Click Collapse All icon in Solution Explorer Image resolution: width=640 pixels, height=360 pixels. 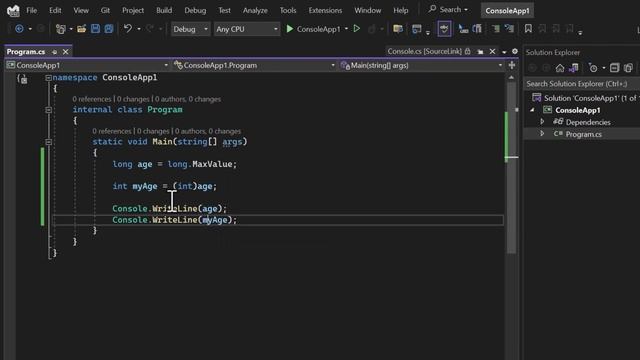coord(614,68)
